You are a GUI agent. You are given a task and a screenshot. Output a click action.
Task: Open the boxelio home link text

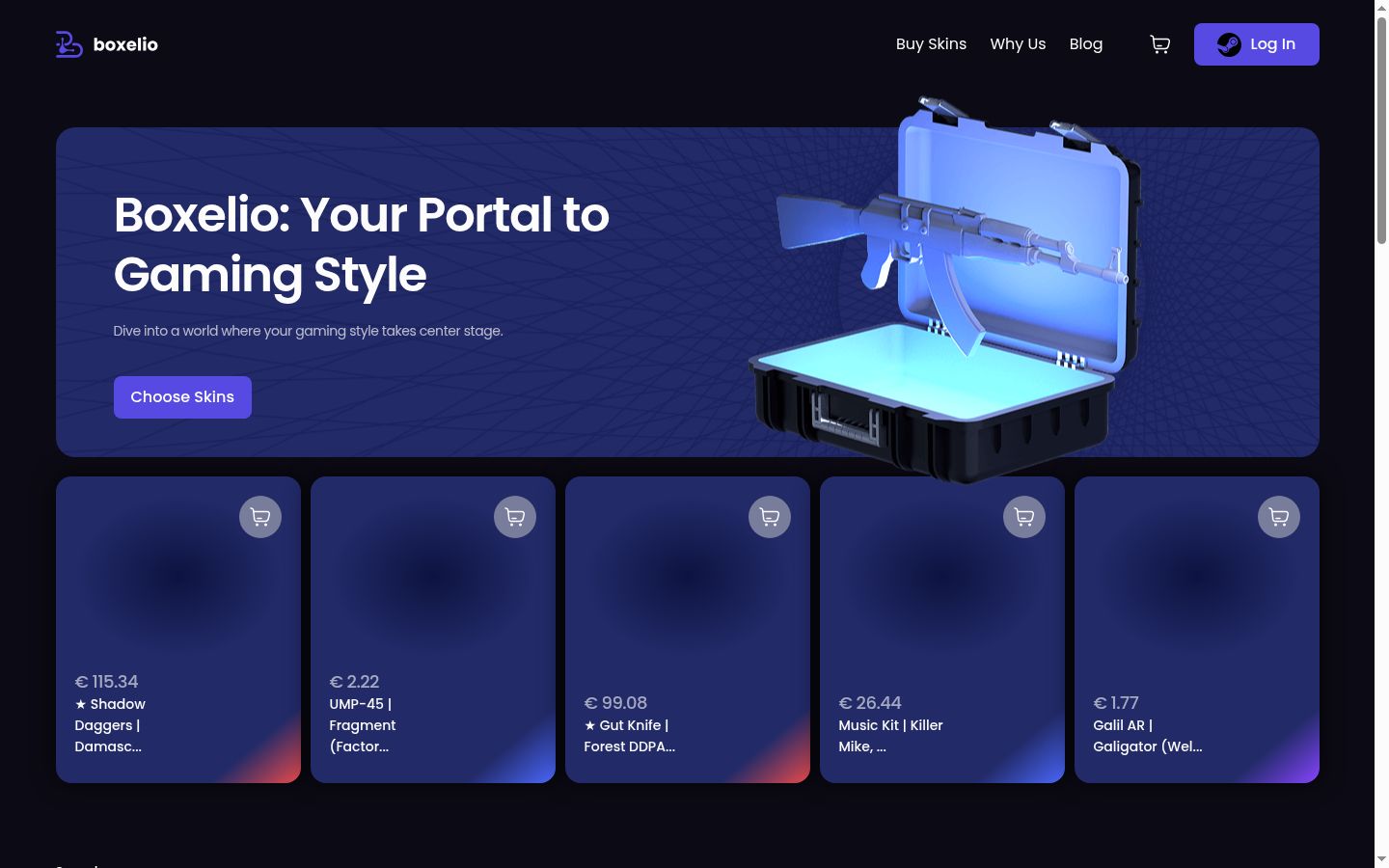point(125,44)
